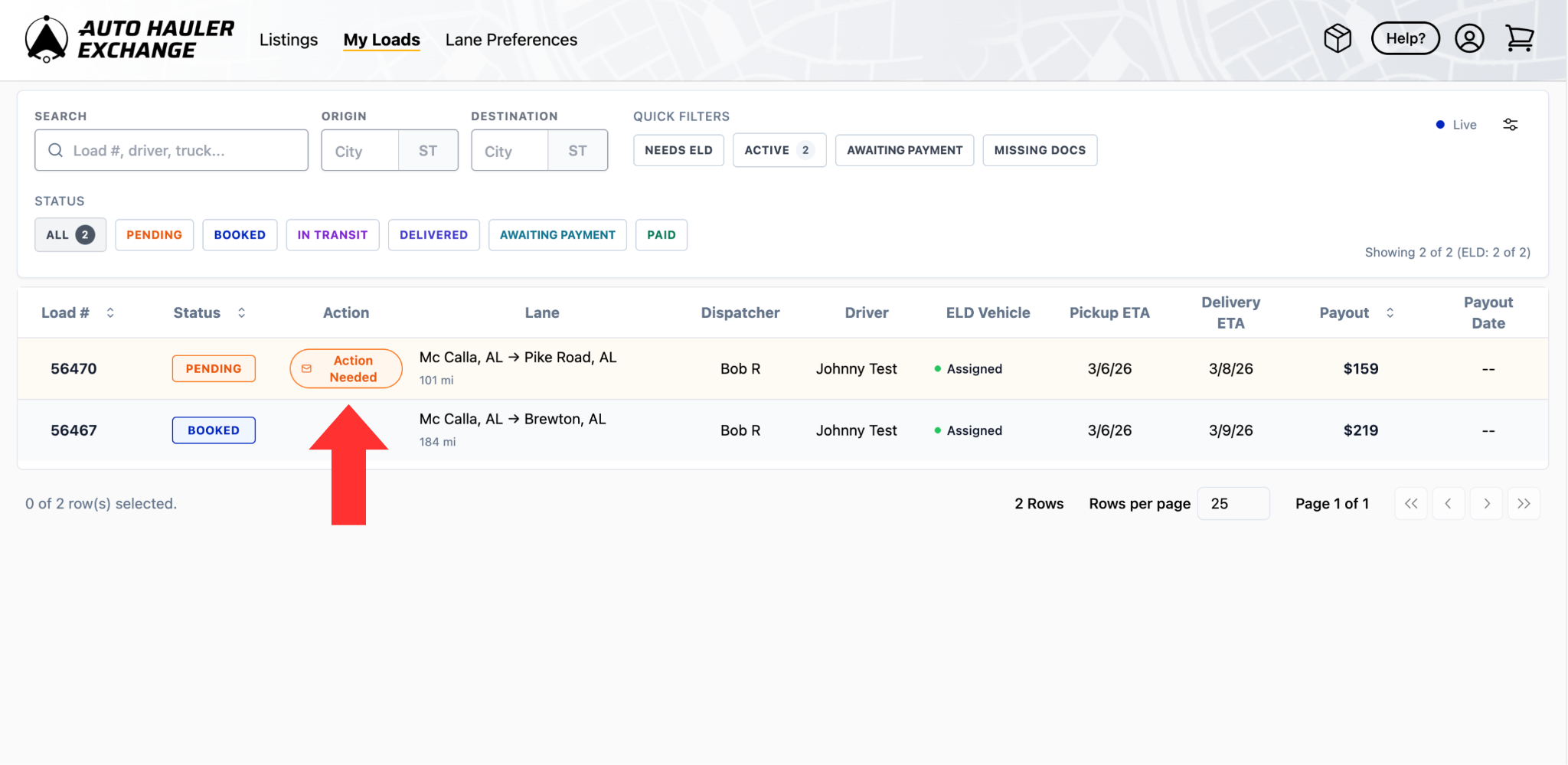Open the shopping cart icon
Viewport: 1568px width, 765px height.
click(x=1519, y=38)
